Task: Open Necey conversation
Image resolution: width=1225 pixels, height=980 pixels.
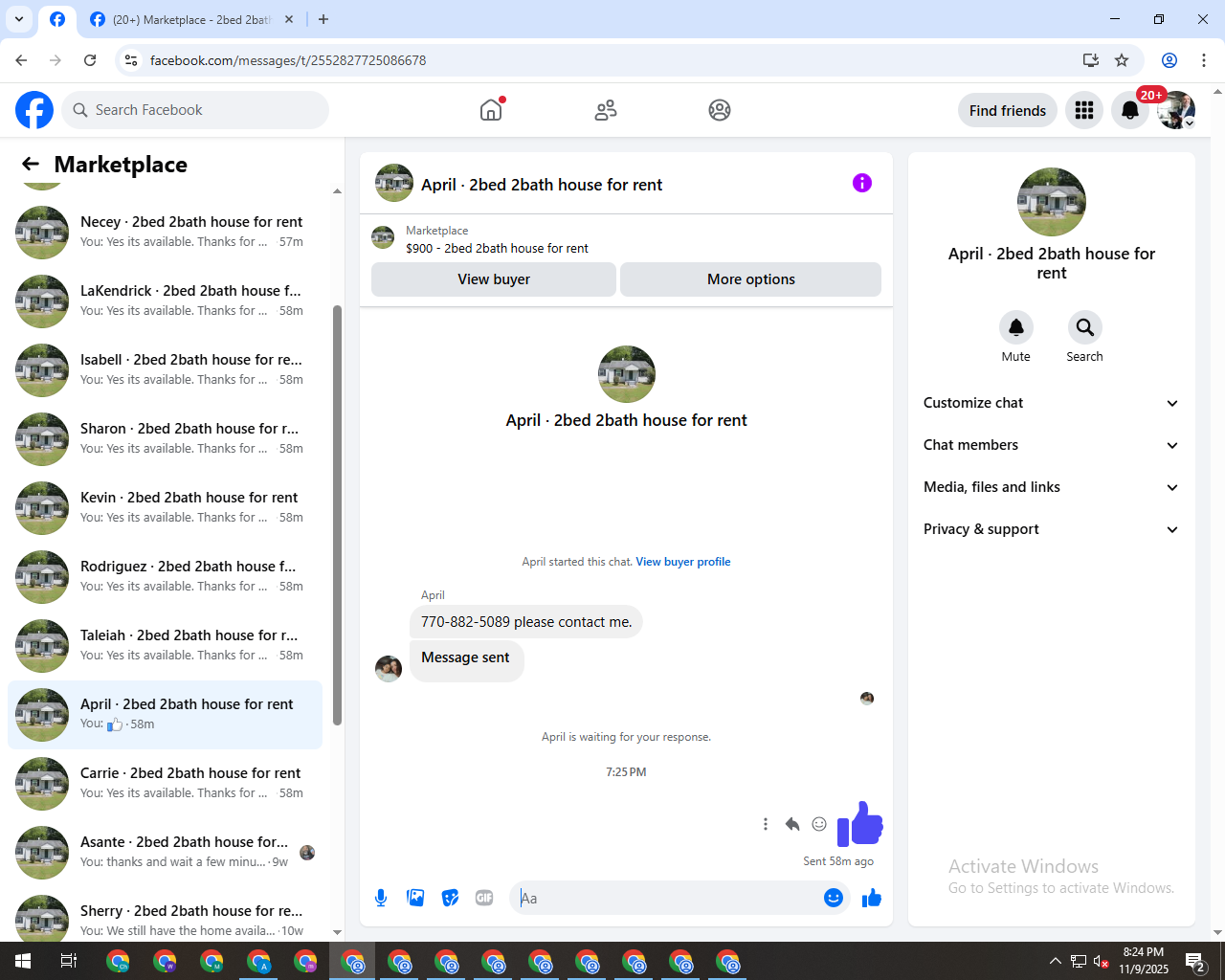Action: point(165,232)
